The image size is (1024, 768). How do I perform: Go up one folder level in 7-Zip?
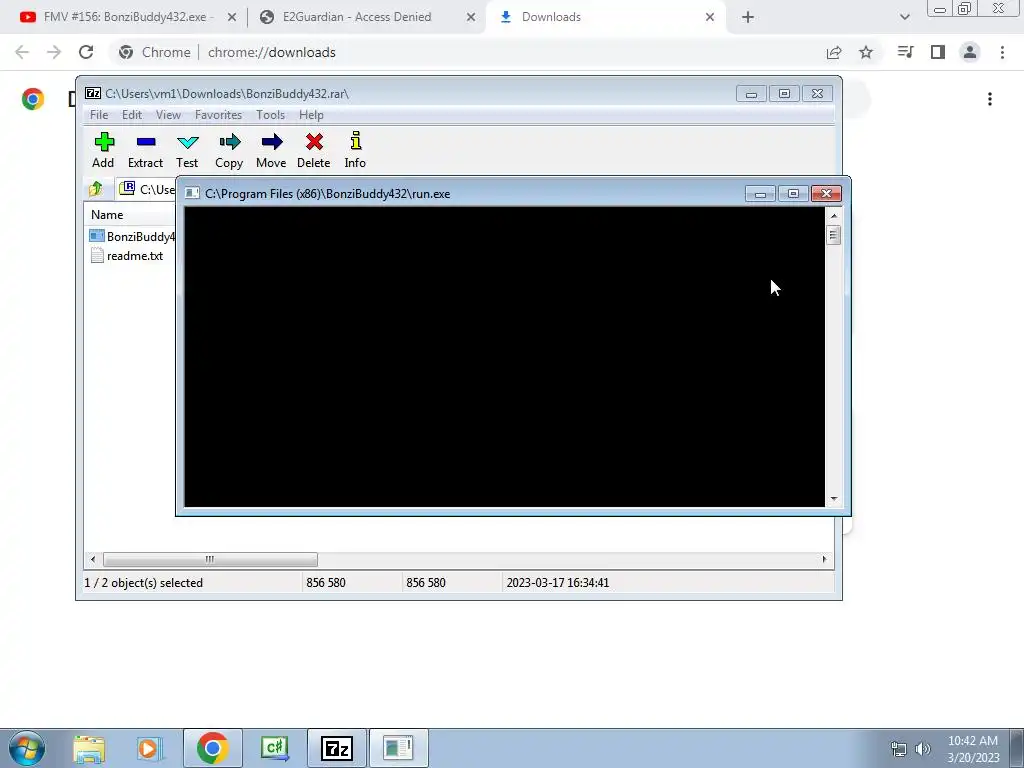[96, 189]
